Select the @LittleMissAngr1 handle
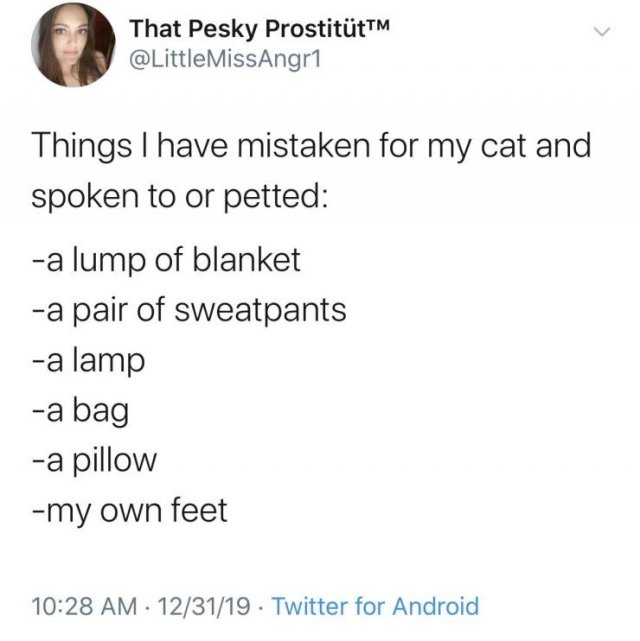The image size is (640, 641). [x=225, y=61]
